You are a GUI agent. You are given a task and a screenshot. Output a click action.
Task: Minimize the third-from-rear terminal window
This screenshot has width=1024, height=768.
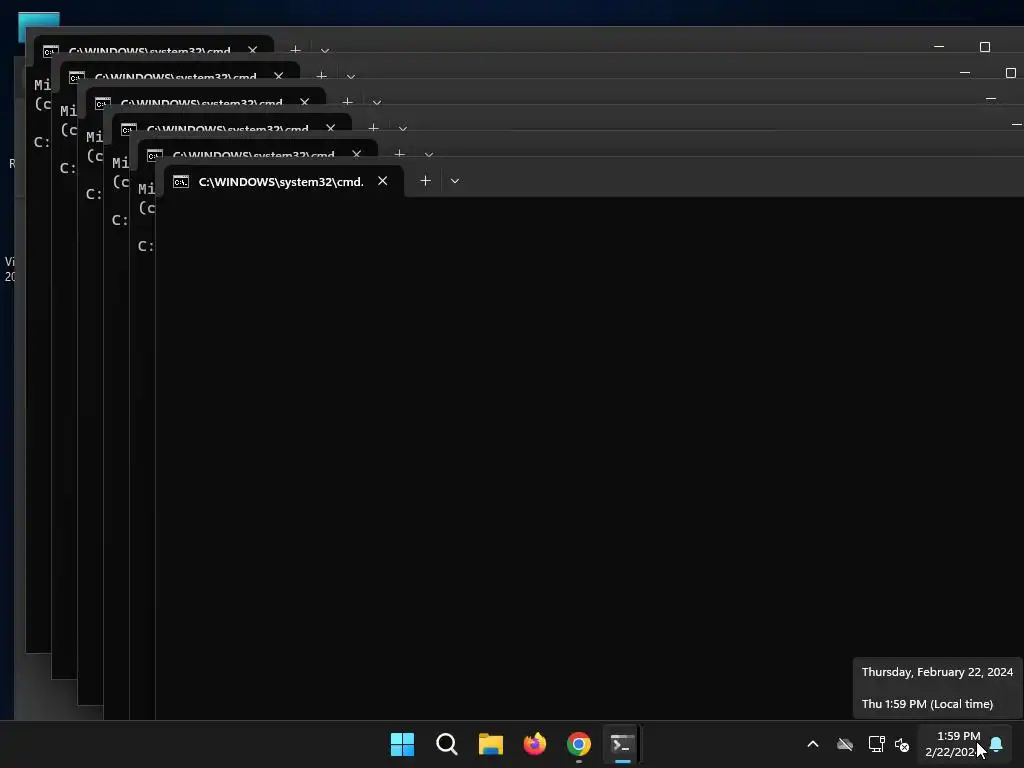click(x=991, y=99)
